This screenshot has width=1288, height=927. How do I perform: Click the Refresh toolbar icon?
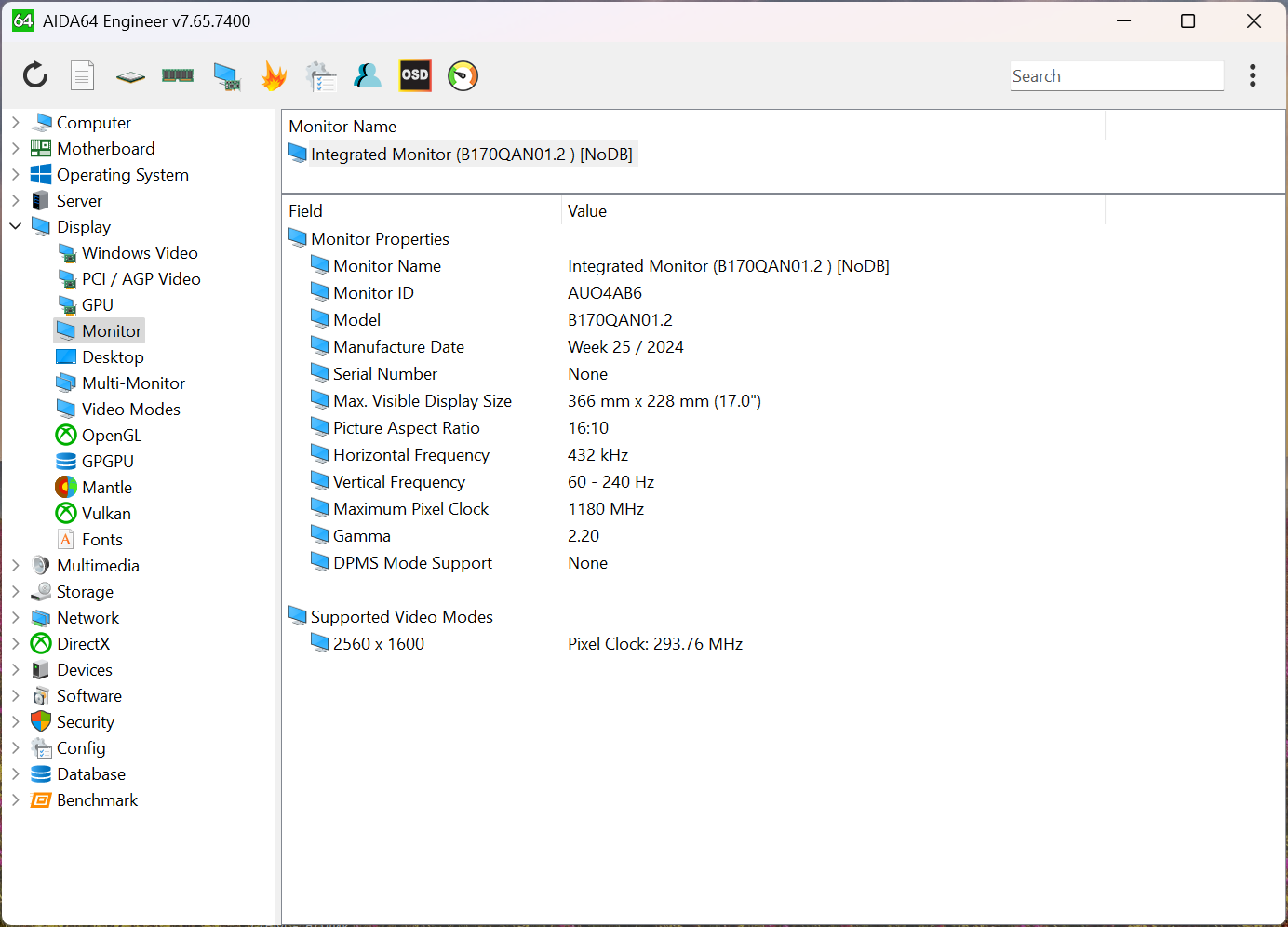click(x=35, y=75)
